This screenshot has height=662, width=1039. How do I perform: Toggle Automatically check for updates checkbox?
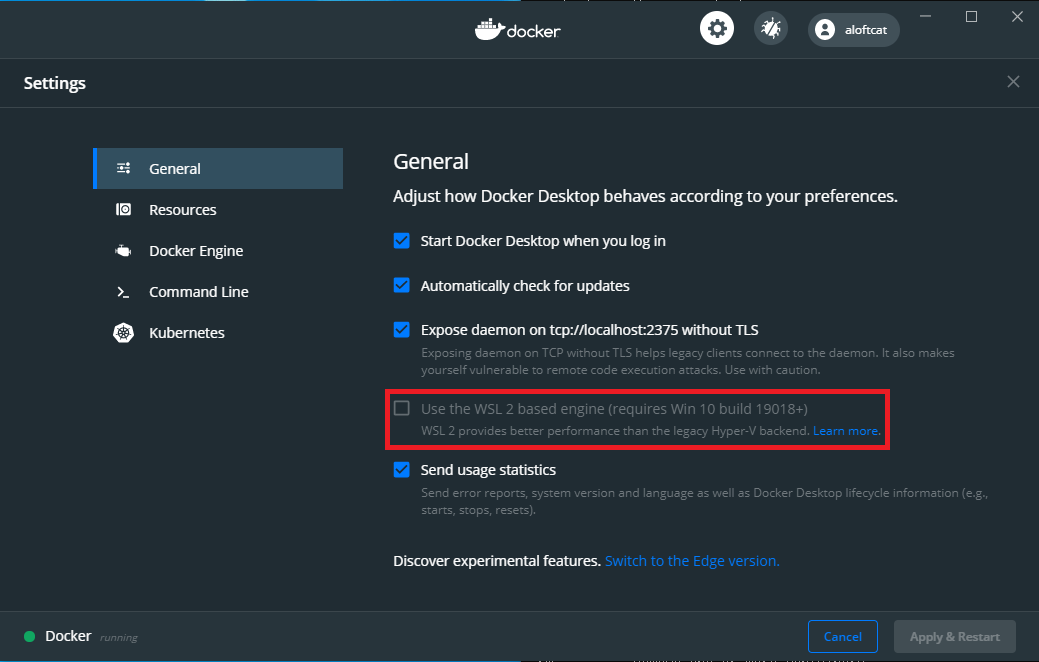(402, 286)
